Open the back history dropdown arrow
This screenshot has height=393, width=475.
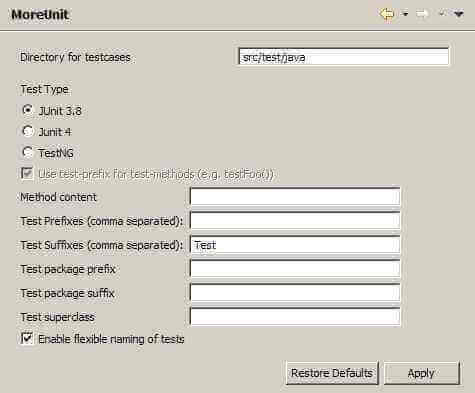(405, 14)
